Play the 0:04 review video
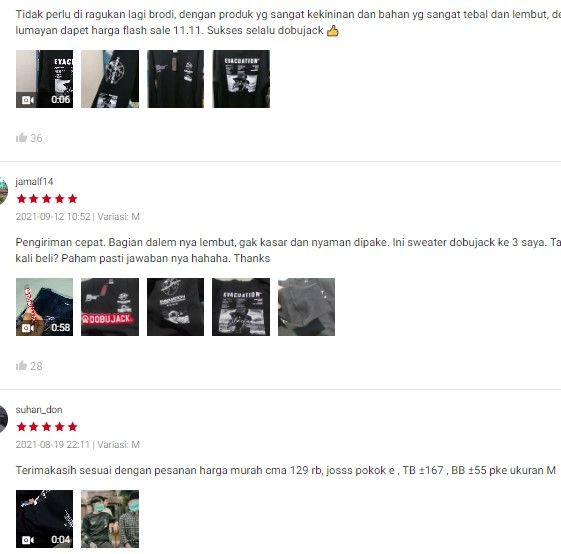This screenshot has height=554, width=561. pos(44,519)
